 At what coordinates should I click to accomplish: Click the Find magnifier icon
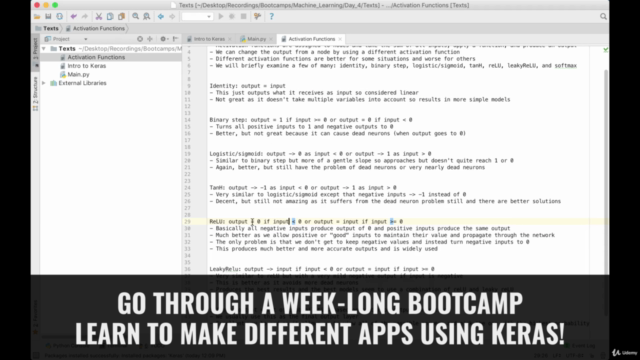point(135,16)
